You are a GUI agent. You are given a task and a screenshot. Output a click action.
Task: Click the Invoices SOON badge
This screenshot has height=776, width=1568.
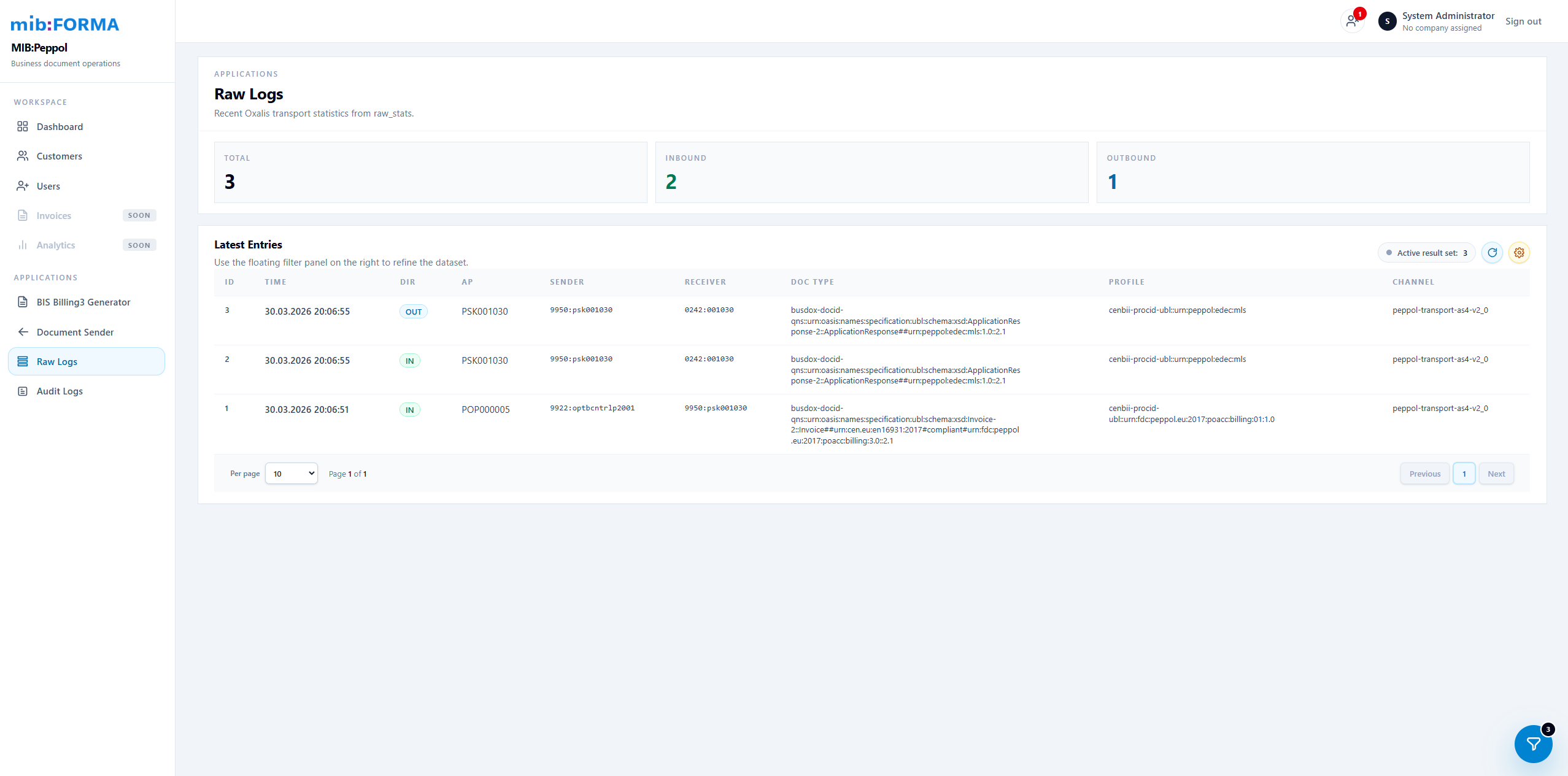139,215
